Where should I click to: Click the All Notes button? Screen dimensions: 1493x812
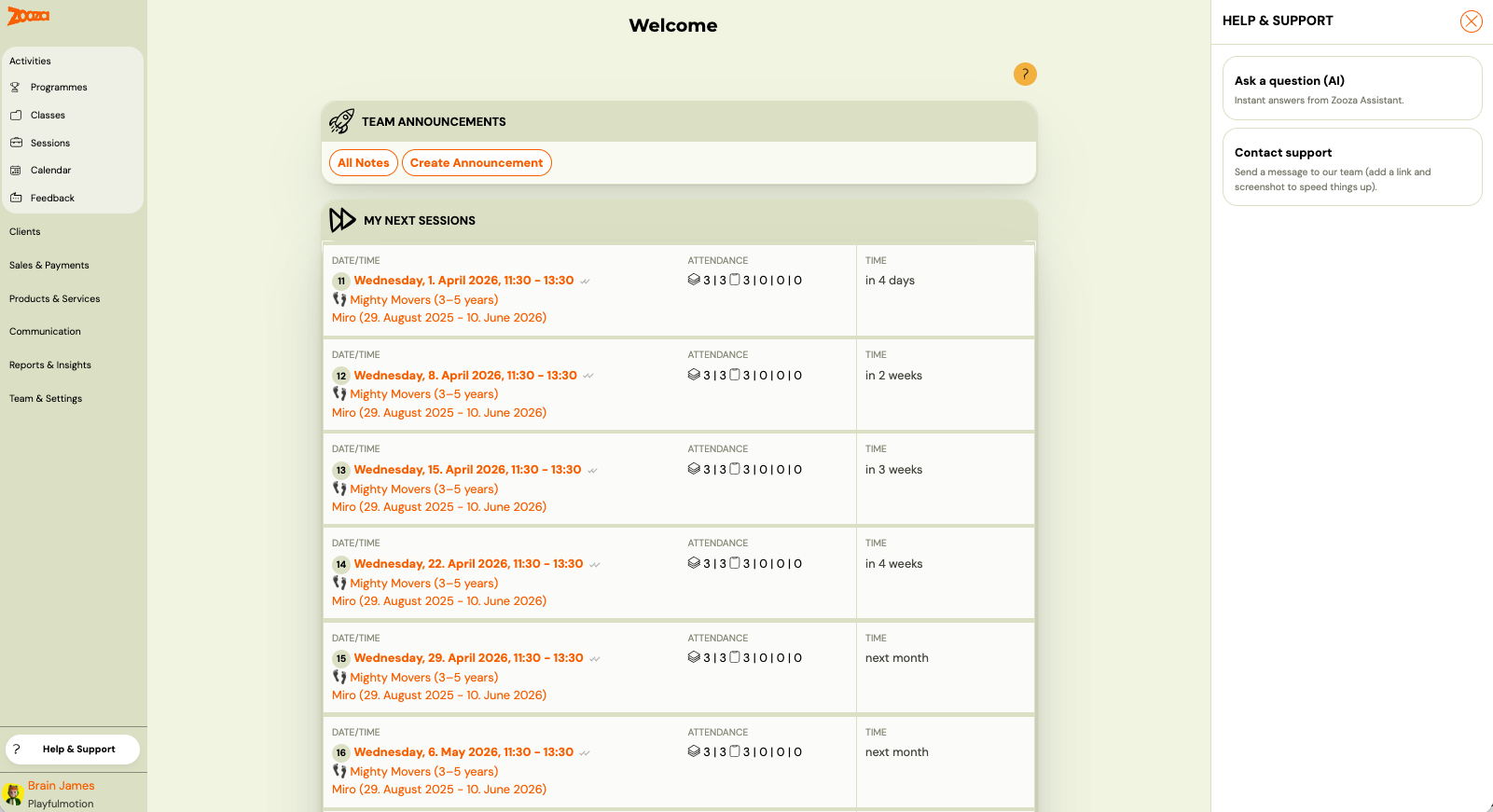[x=364, y=162]
